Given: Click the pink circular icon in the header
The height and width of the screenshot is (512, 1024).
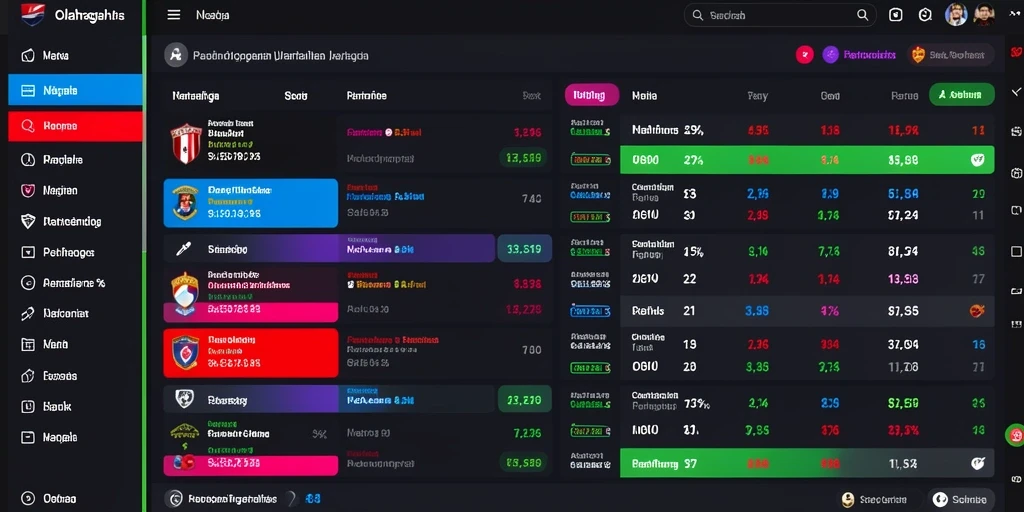Looking at the screenshot, I should (x=805, y=55).
